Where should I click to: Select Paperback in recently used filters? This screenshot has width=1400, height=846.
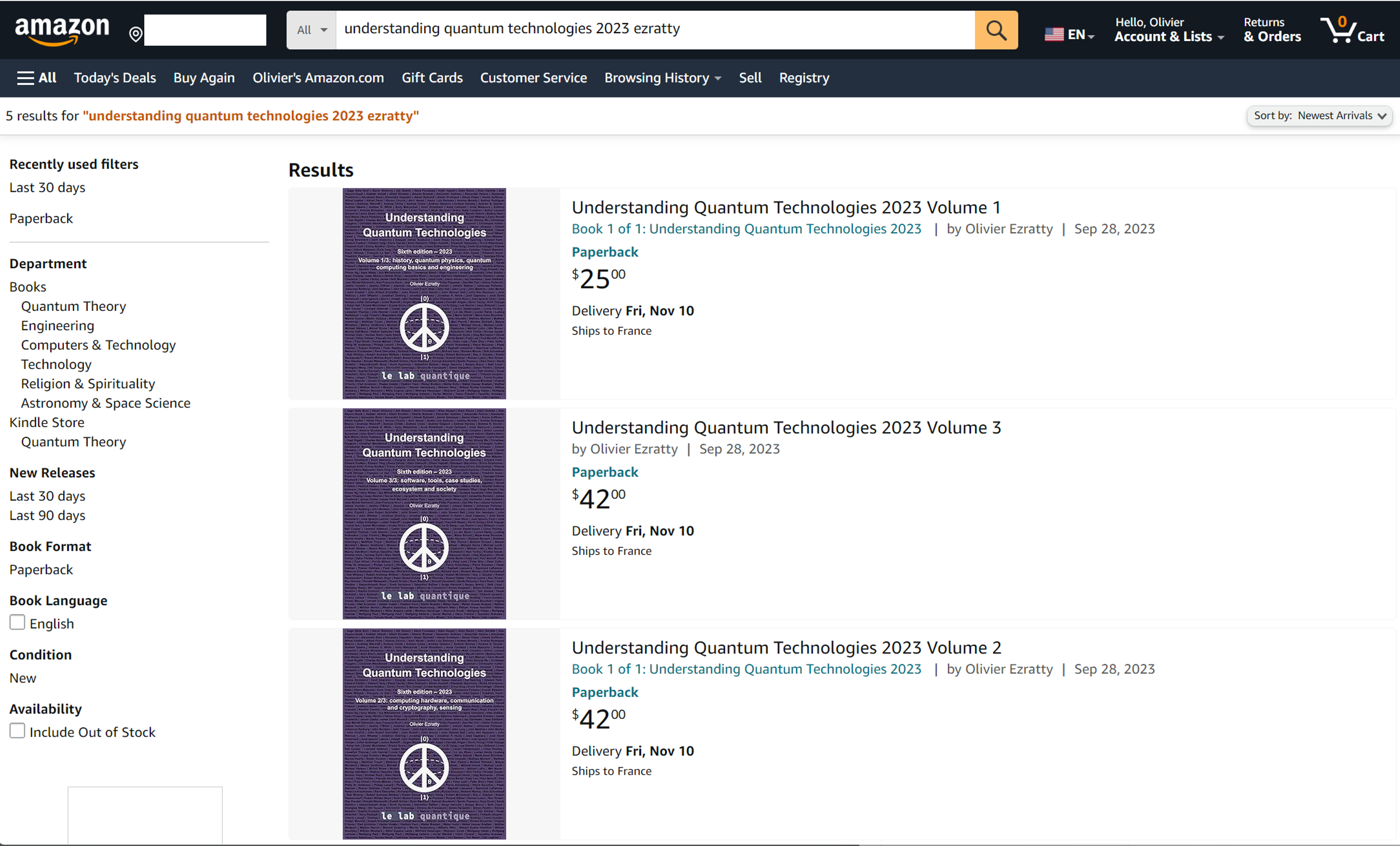point(41,219)
